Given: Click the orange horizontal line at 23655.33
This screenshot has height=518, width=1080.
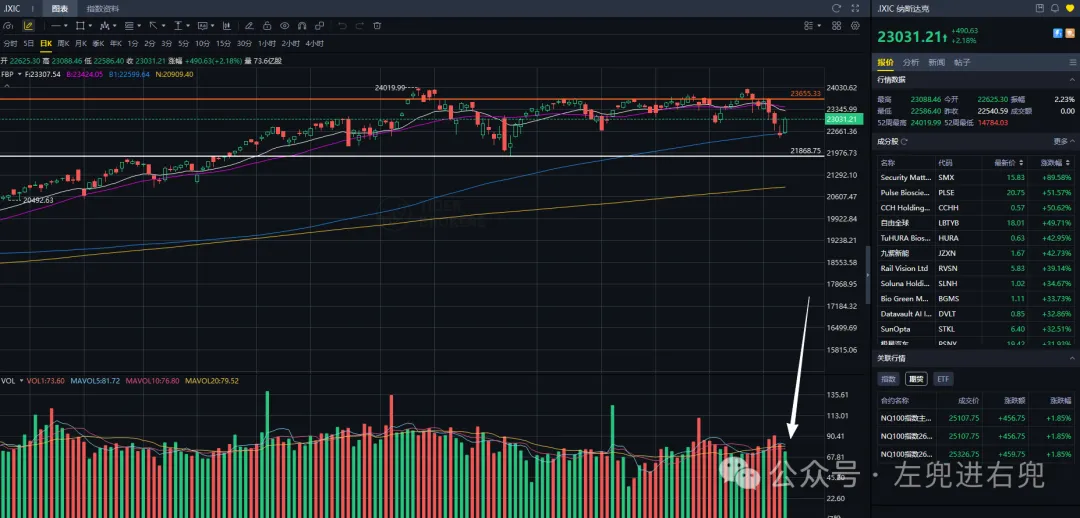Looking at the screenshot, I should tap(412, 99).
